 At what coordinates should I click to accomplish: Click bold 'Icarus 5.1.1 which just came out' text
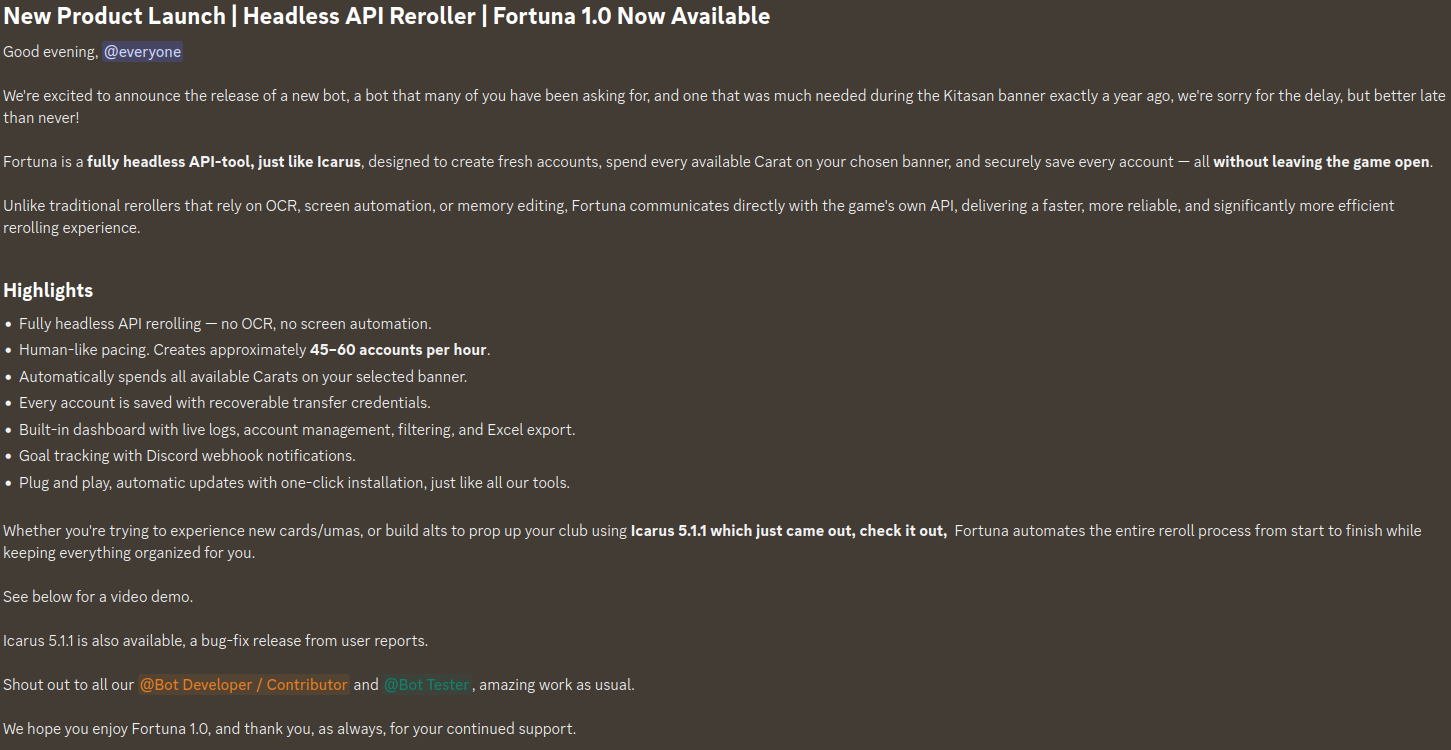(741, 531)
